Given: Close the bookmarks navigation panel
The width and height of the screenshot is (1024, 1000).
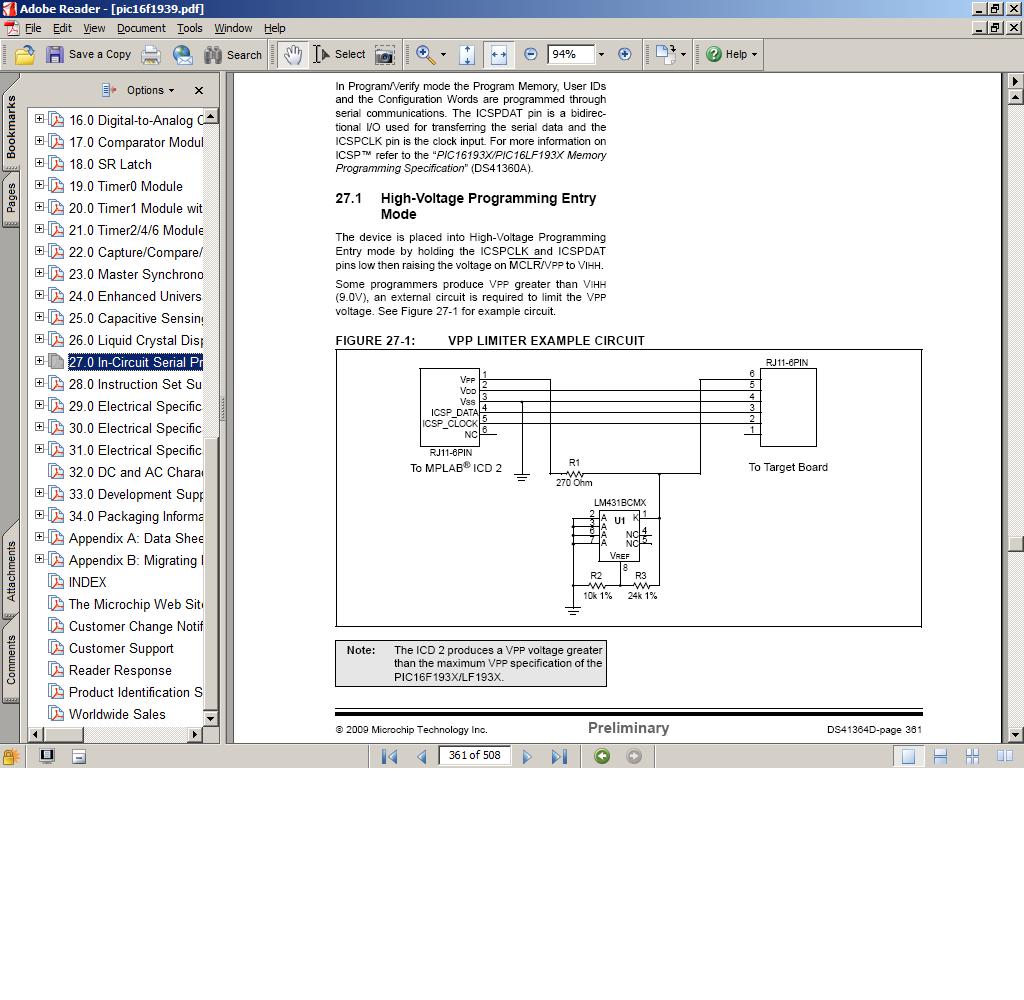Looking at the screenshot, I should pyautogui.click(x=199, y=90).
